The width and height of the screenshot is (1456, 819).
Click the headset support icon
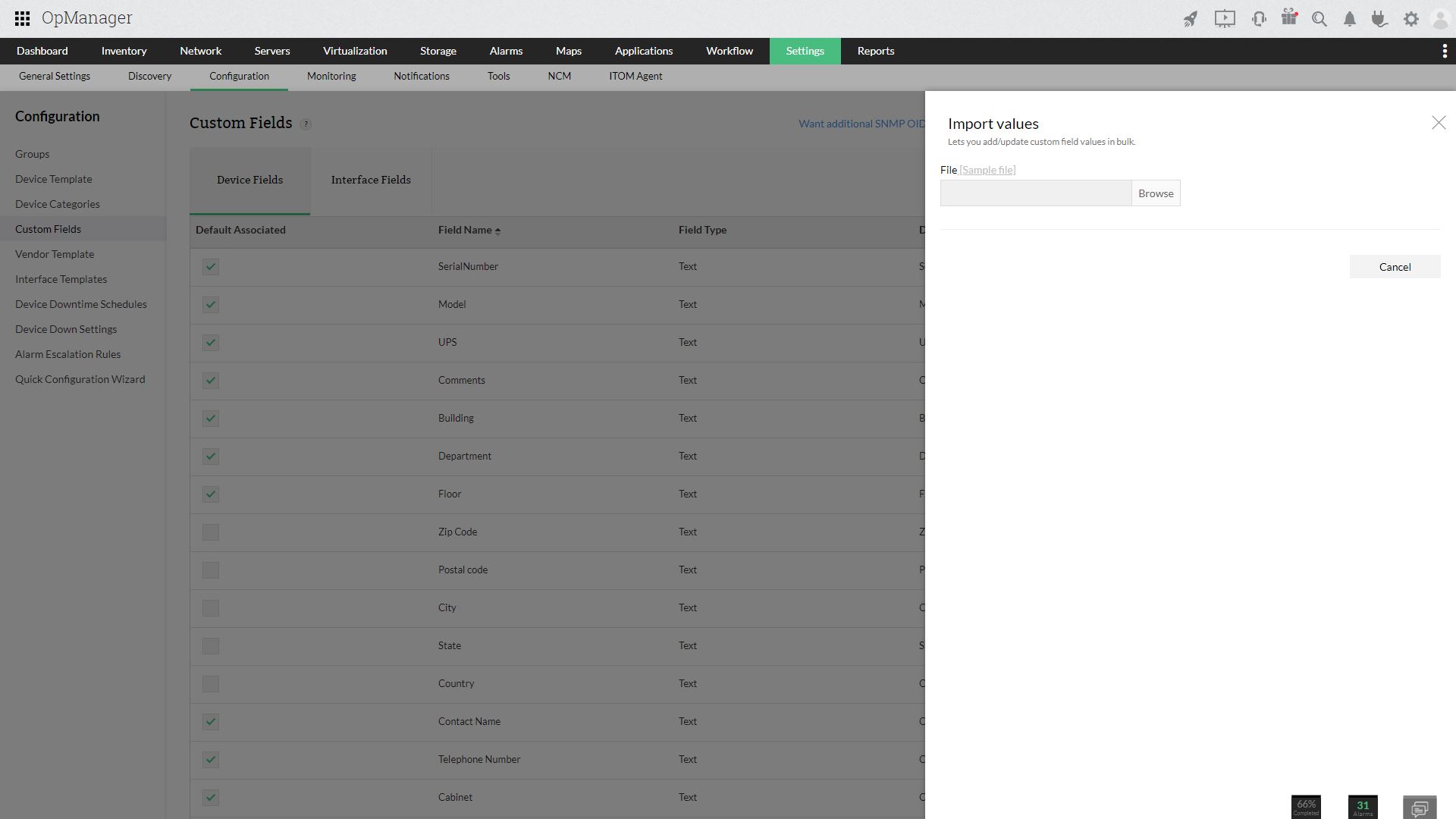click(1259, 19)
